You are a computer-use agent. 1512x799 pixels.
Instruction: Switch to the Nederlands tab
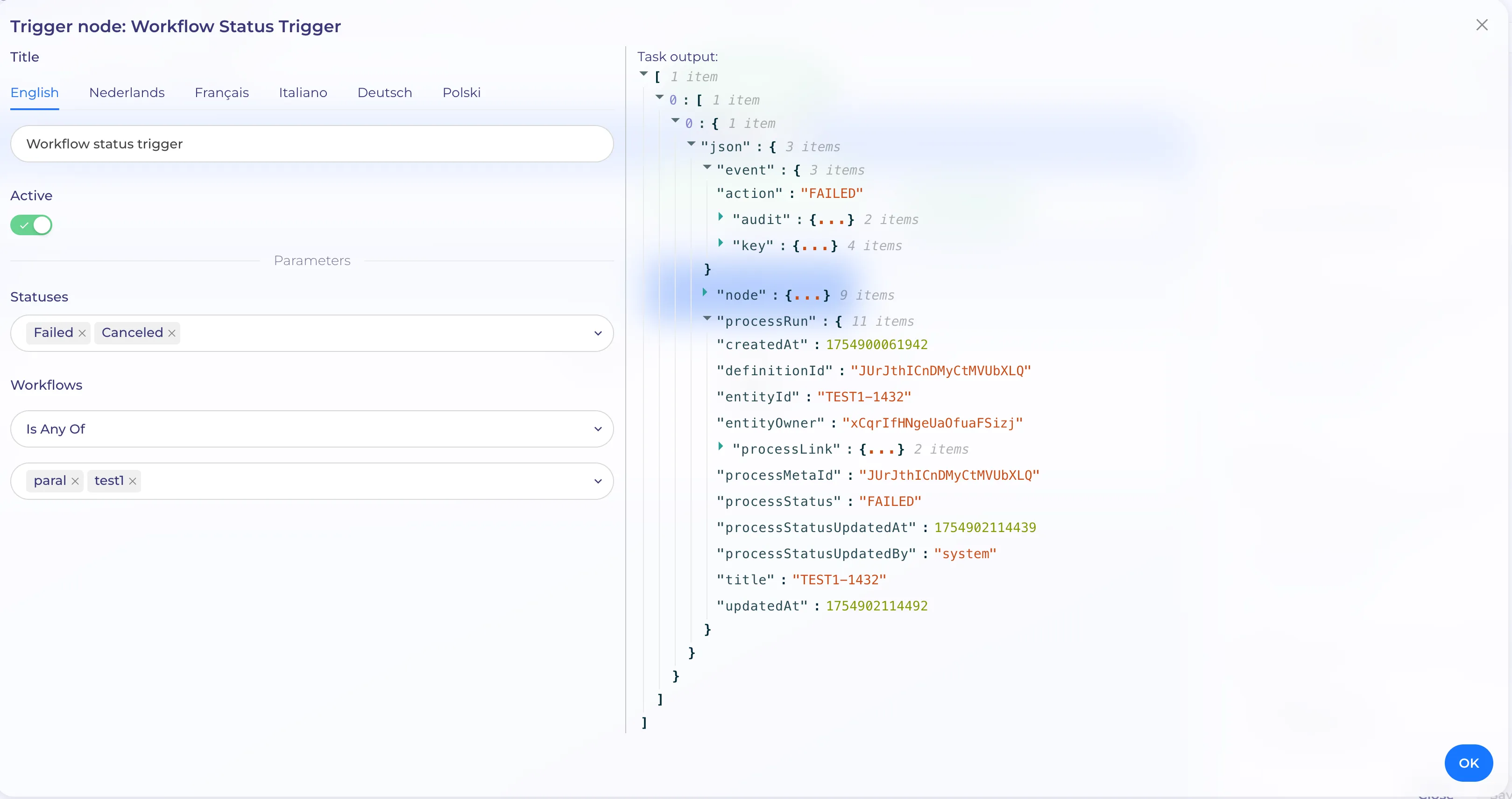127,93
